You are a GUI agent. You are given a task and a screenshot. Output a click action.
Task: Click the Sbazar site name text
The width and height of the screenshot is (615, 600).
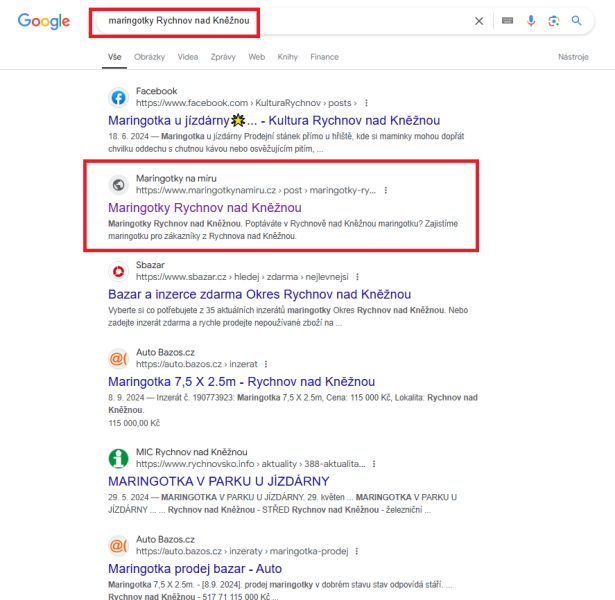tap(150, 265)
